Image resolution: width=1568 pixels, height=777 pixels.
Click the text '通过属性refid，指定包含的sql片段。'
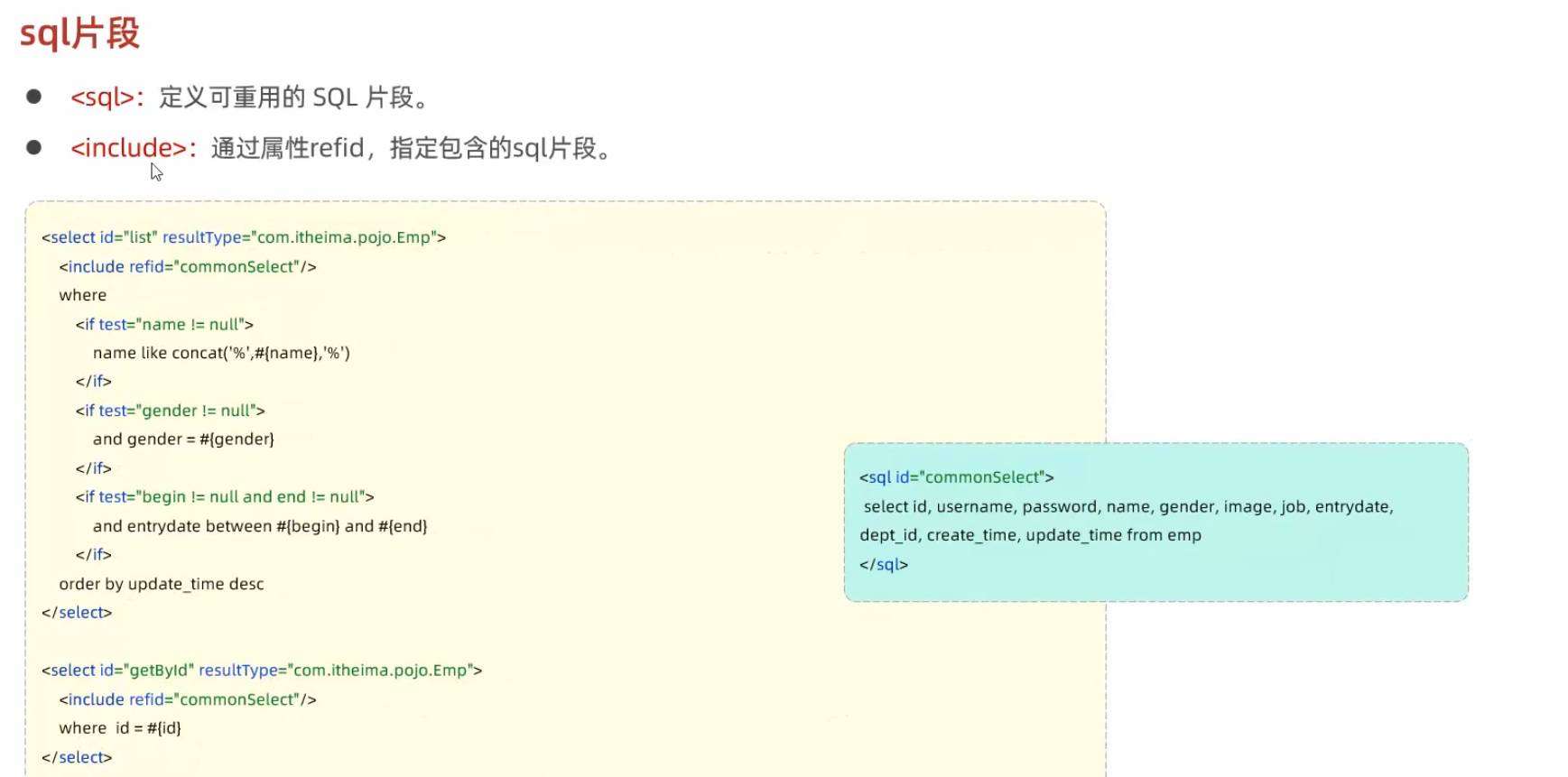click(x=412, y=147)
